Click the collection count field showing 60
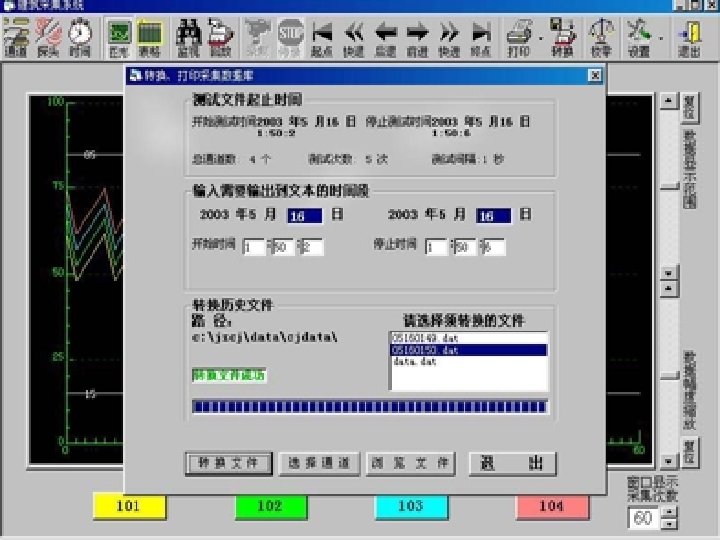This screenshot has width=720, height=540. coord(643,518)
